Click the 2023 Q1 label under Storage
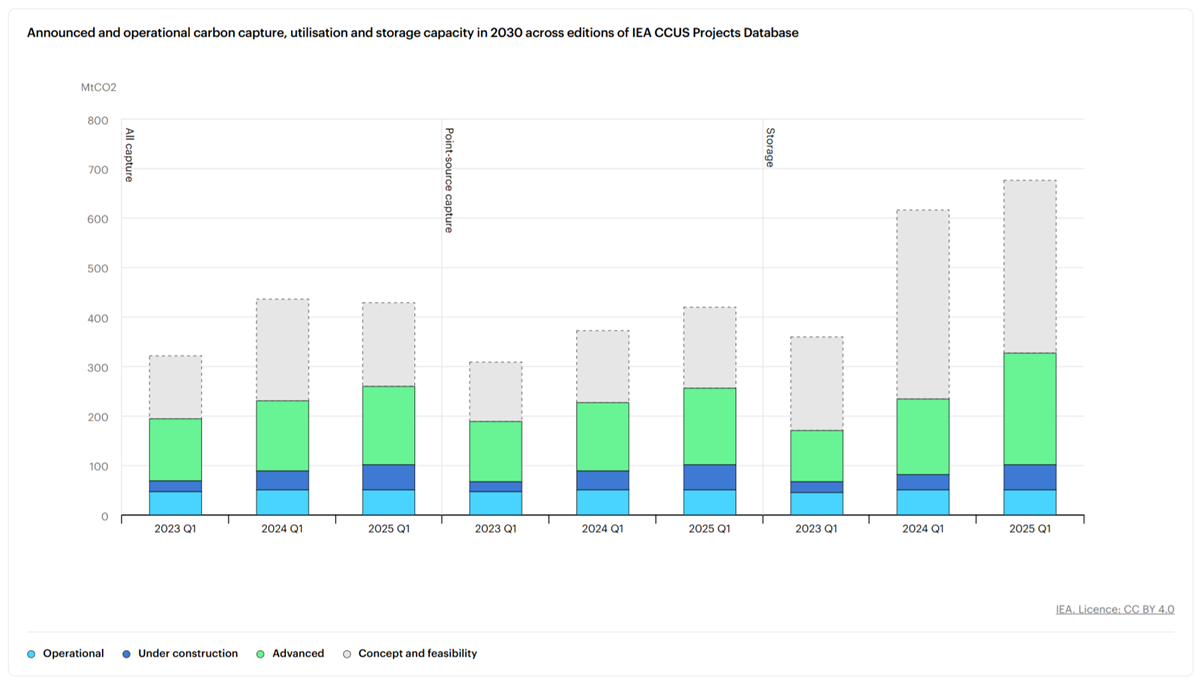 [817, 529]
